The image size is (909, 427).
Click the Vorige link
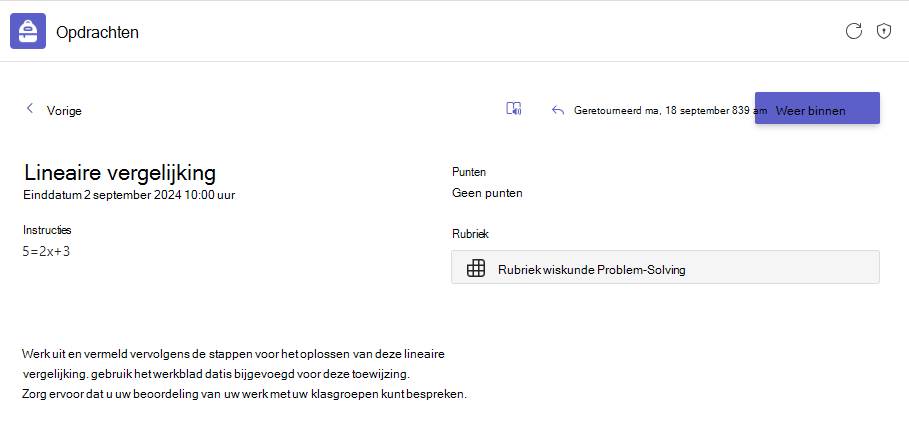[x=64, y=111]
